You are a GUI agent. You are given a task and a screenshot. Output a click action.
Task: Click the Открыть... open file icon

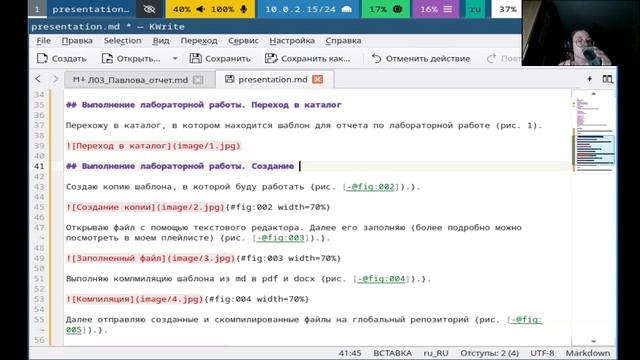click(107, 58)
